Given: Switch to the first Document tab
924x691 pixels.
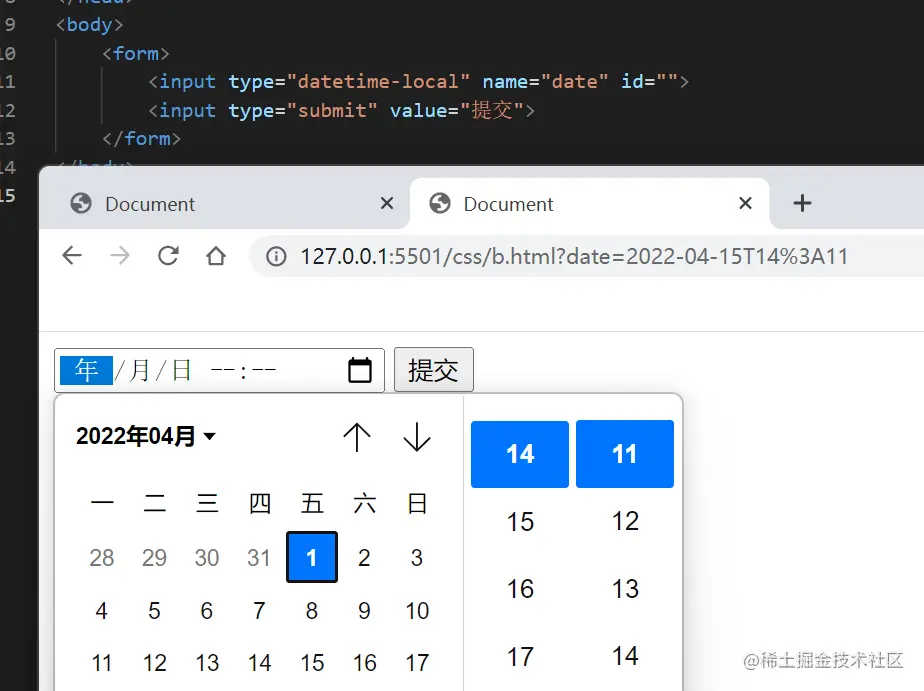Looking at the screenshot, I should 224,203.
